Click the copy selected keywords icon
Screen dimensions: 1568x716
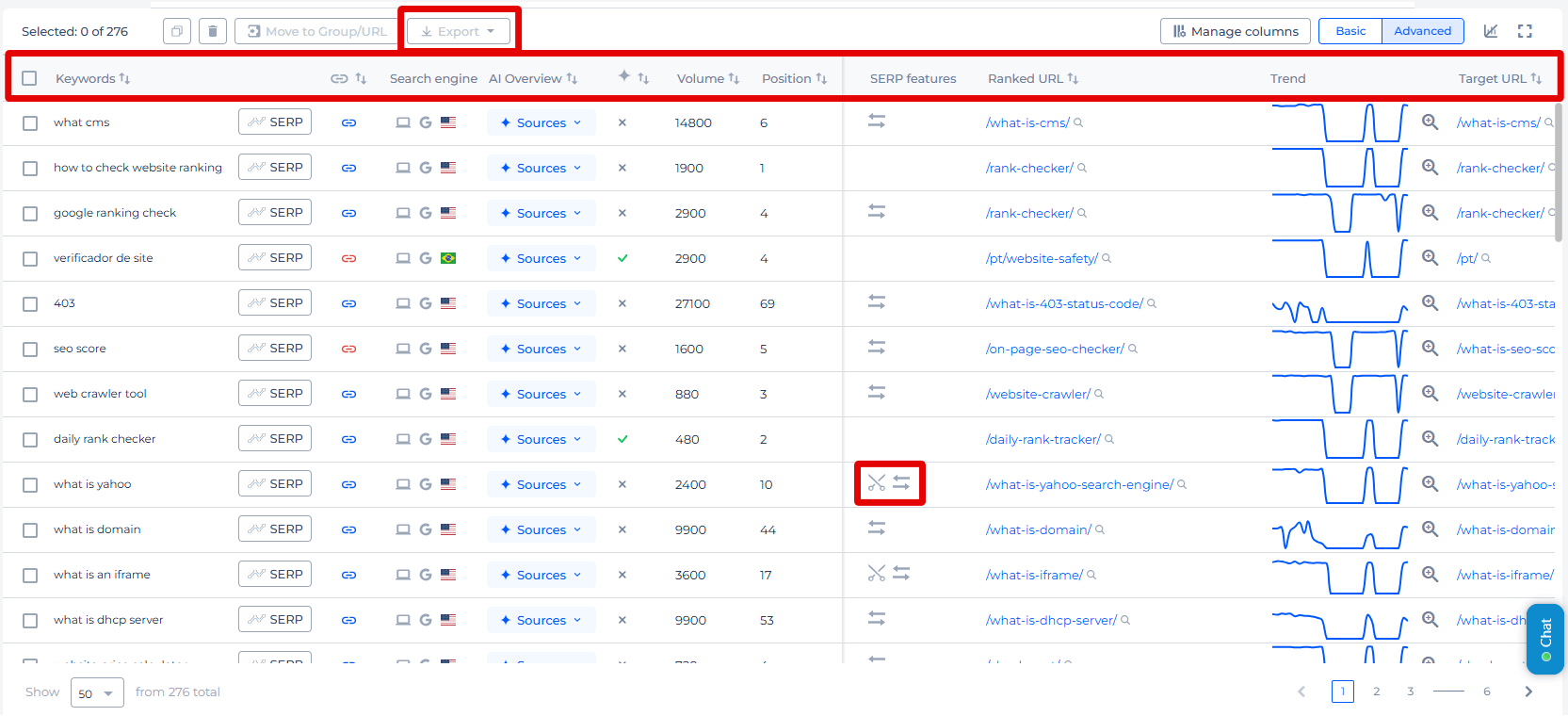click(x=176, y=31)
